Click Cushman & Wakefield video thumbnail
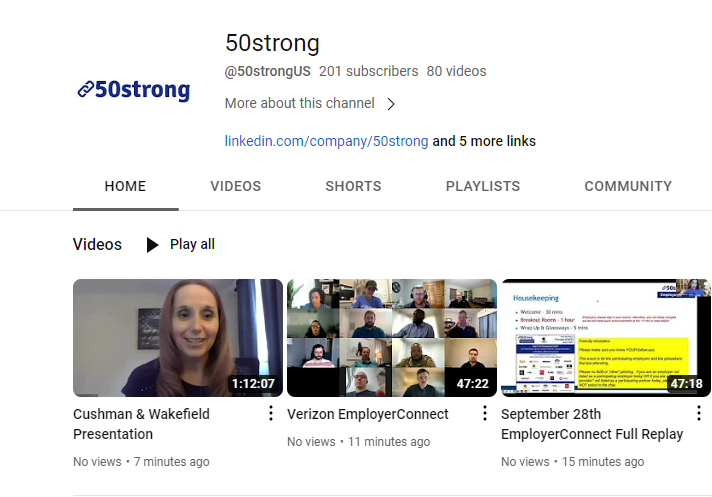The image size is (712, 497). [x=178, y=338]
